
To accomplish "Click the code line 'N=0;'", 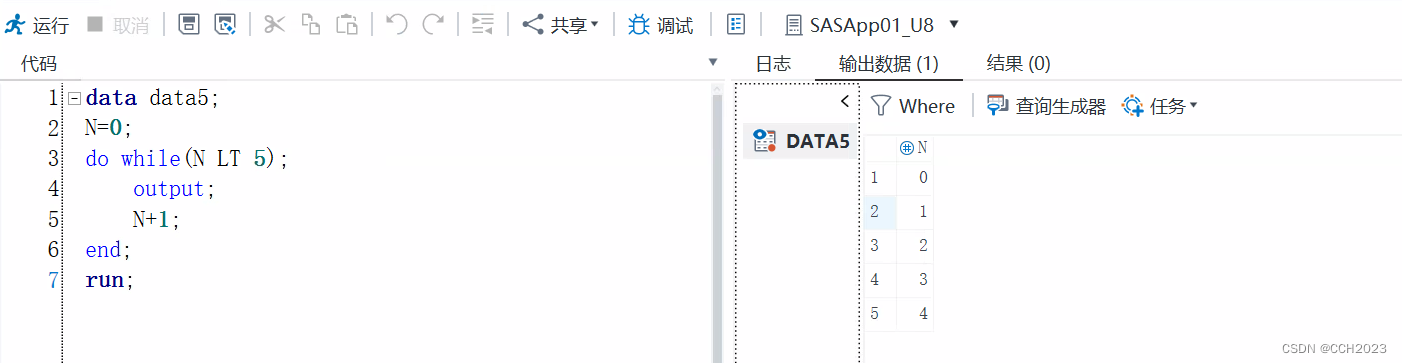I will [x=108, y=128].
